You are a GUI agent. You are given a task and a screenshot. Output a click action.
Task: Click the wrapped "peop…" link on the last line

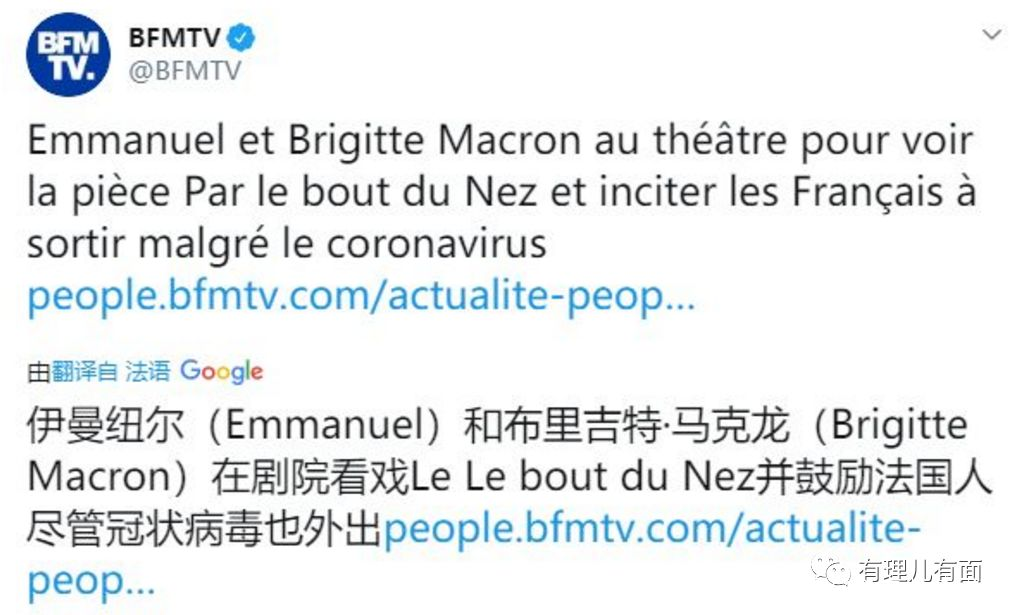point(91,581)
